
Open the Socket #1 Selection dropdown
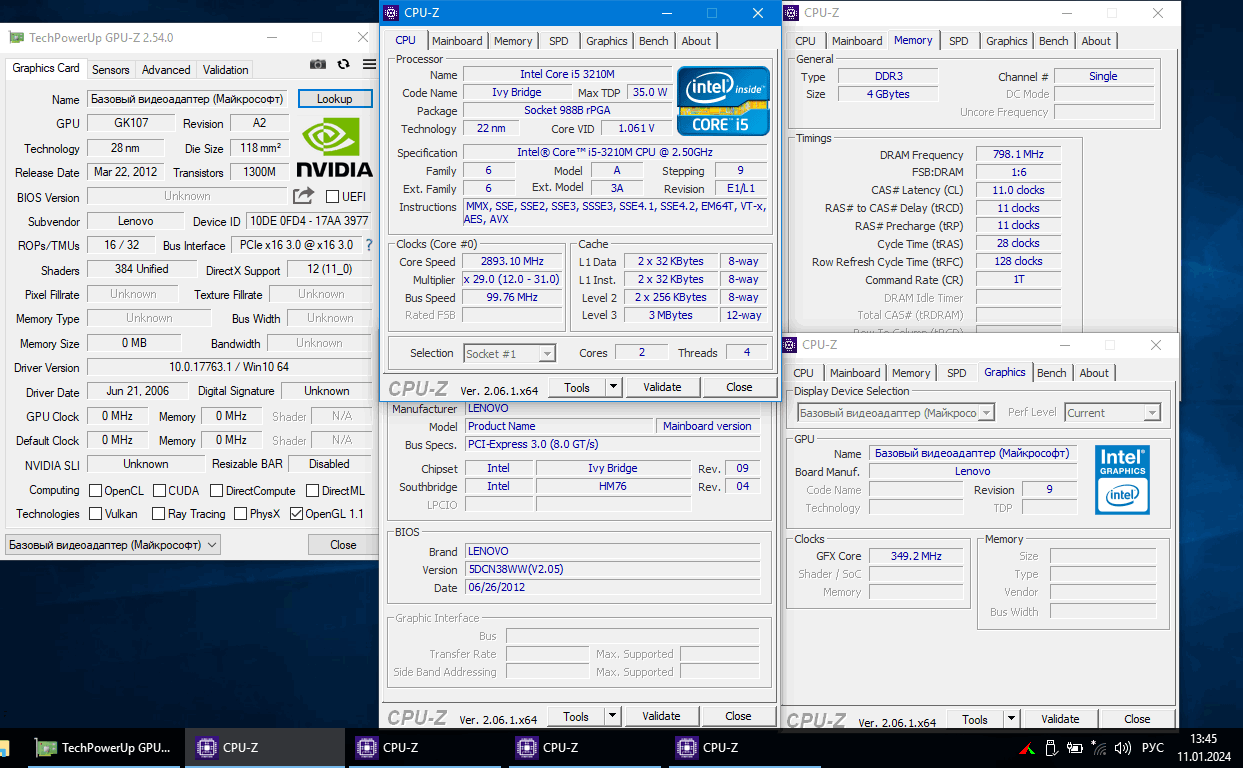click(x=510, y=353)
